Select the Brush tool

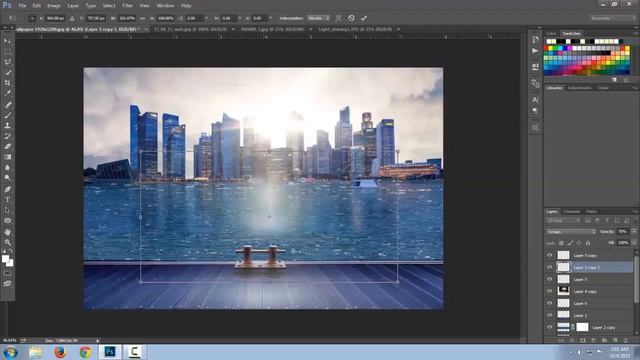7,115
